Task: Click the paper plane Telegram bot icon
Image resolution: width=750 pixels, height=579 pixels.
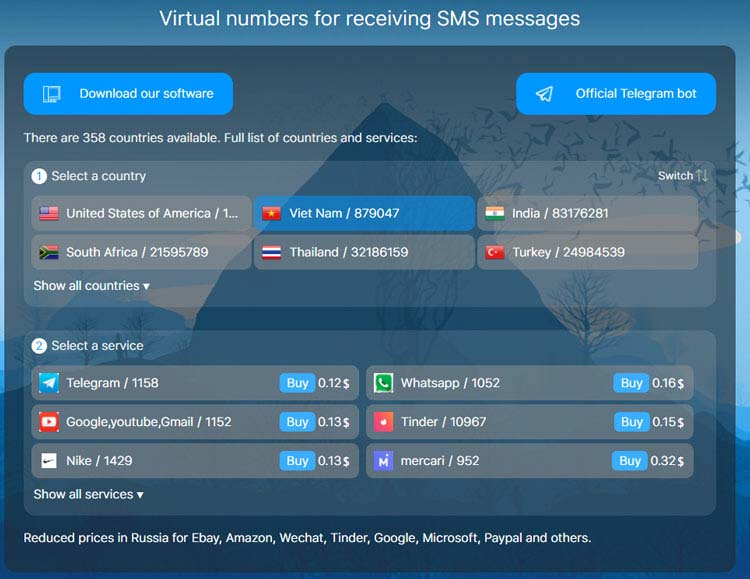Action: click(x=544, y=94)
